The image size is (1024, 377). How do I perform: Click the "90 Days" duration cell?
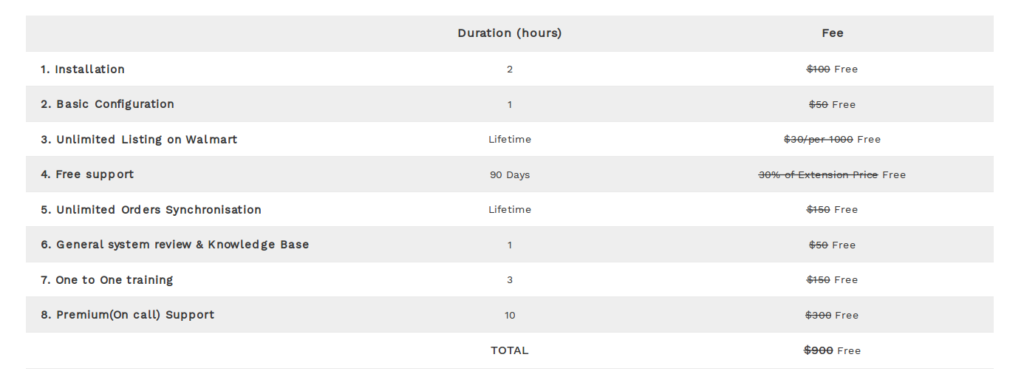pos(509,175)
